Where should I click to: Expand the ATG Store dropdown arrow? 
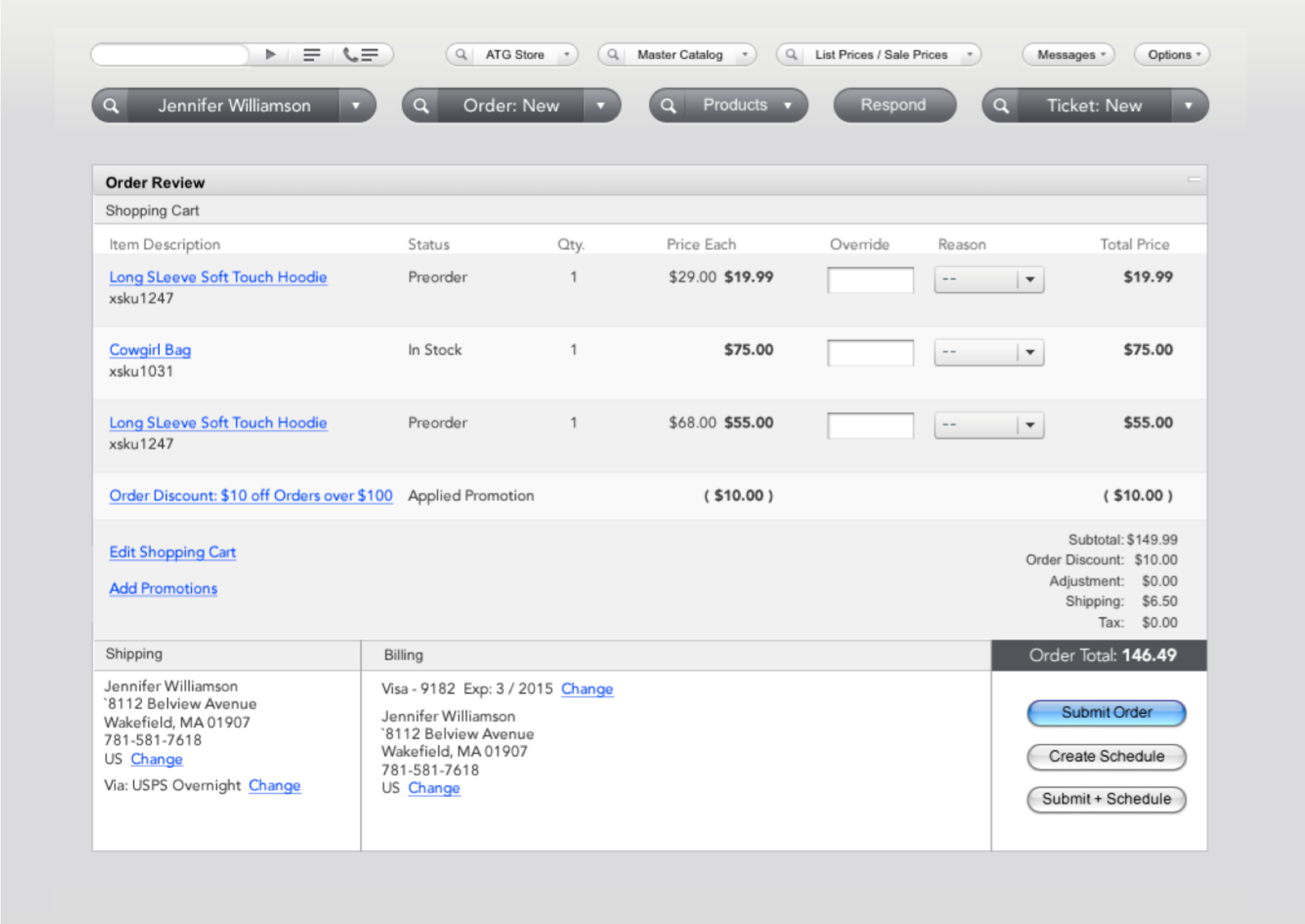point(567,54)
